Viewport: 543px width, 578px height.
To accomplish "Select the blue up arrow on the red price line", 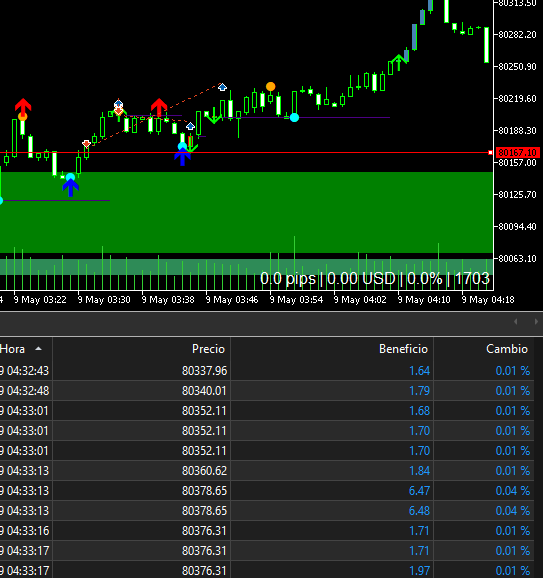I will 182,158.
